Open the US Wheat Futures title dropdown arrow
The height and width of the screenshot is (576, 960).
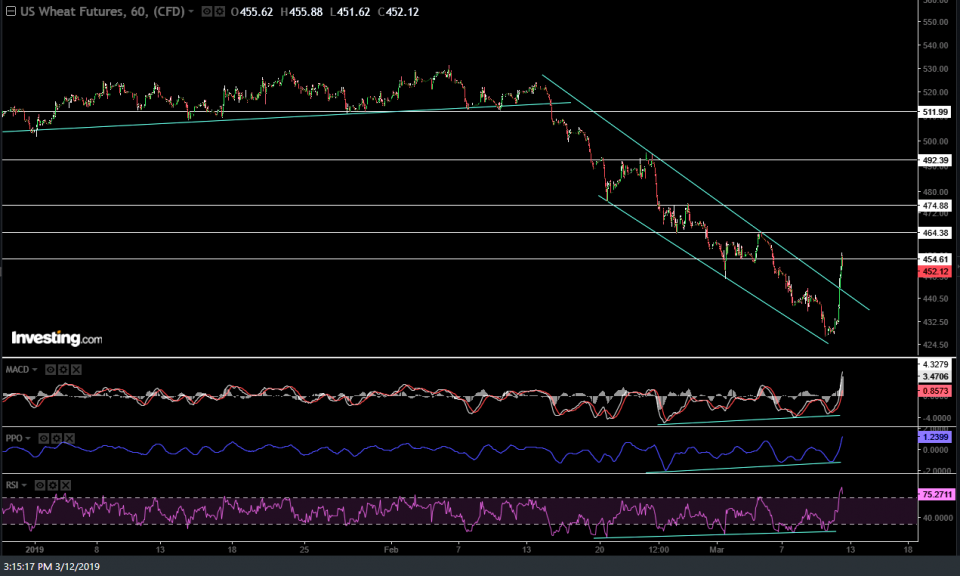point(191,12)
